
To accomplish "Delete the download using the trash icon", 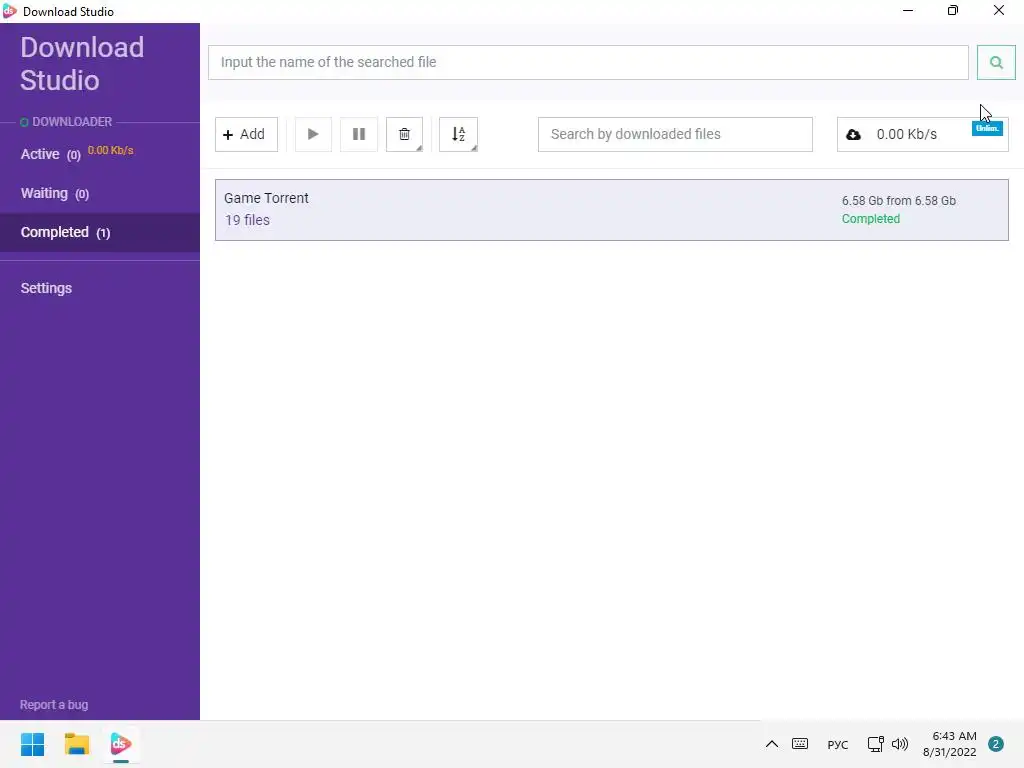I will (x=404, y=135).
